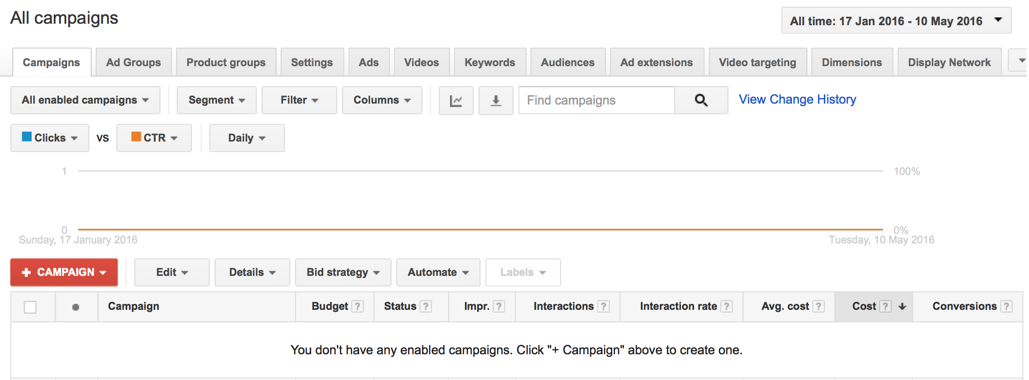Switch to the Settings tab
The image size is (1029, 380).
[312, 62]
